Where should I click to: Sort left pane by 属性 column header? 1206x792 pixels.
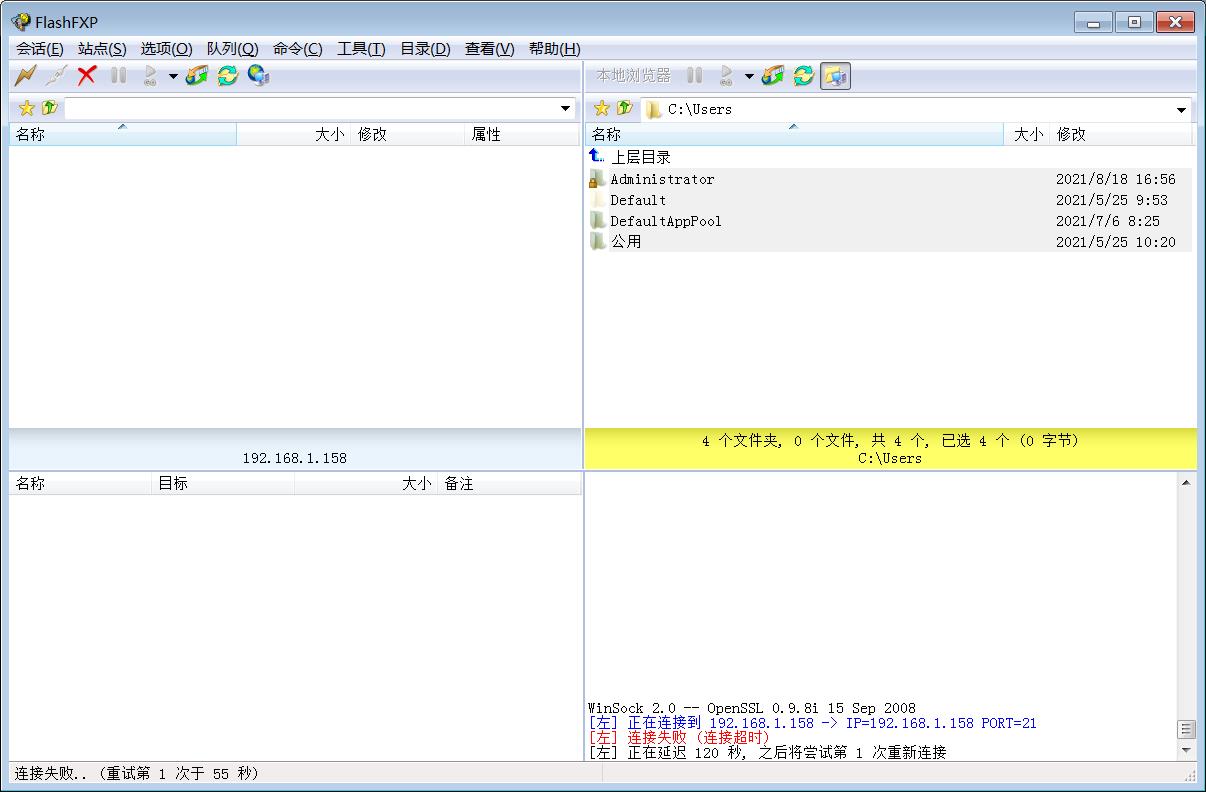pyautogui.click(x=522, y=134)
